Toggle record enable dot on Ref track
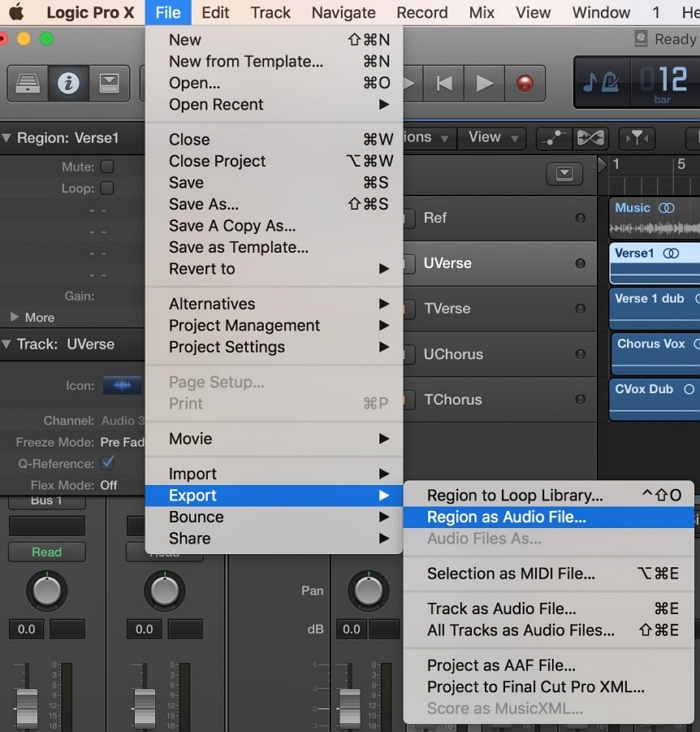Screen dimensions: 700x732 click(x=580, y=218)
